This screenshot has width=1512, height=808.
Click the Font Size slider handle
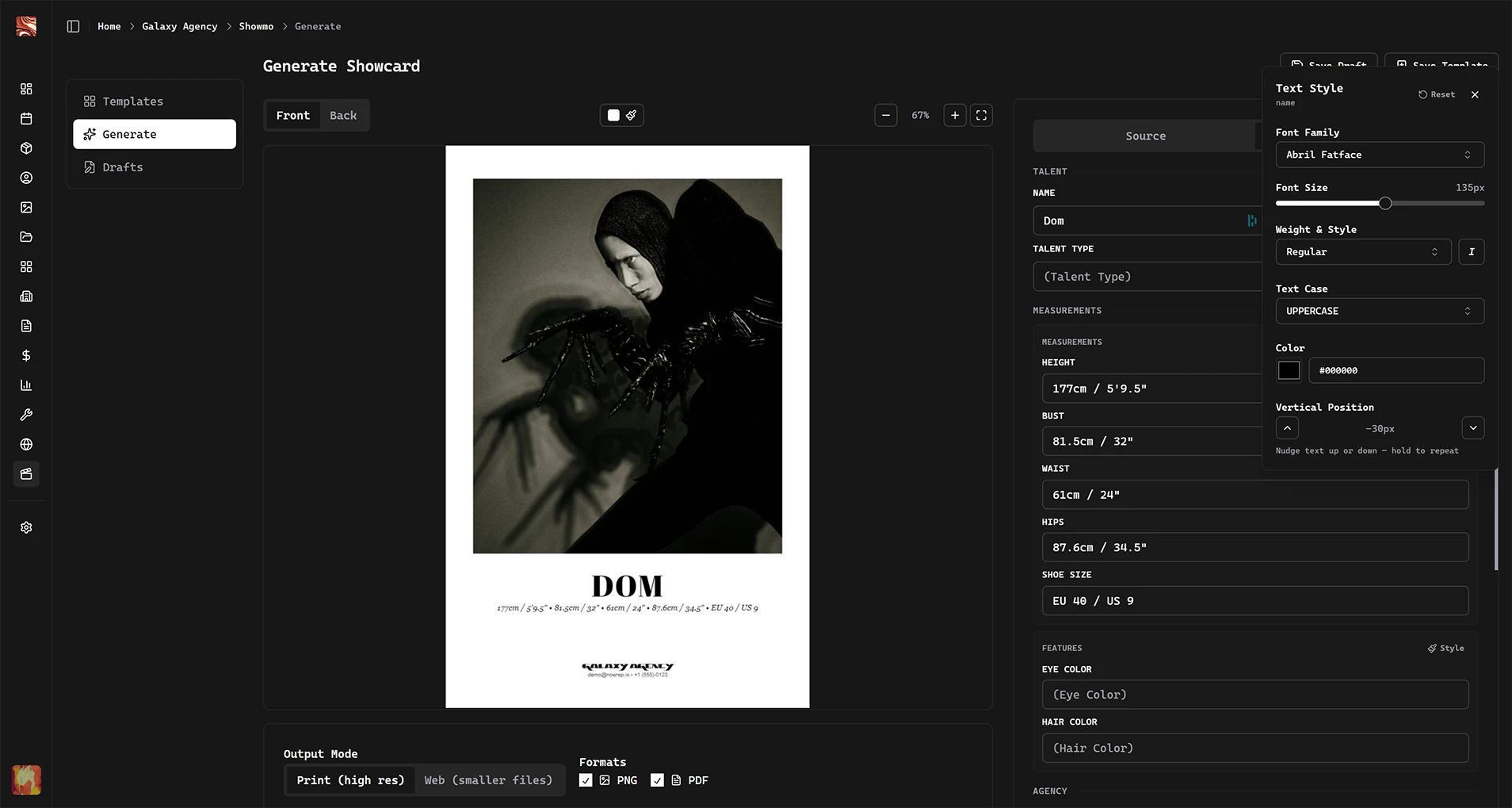(x=1385, y=204)
